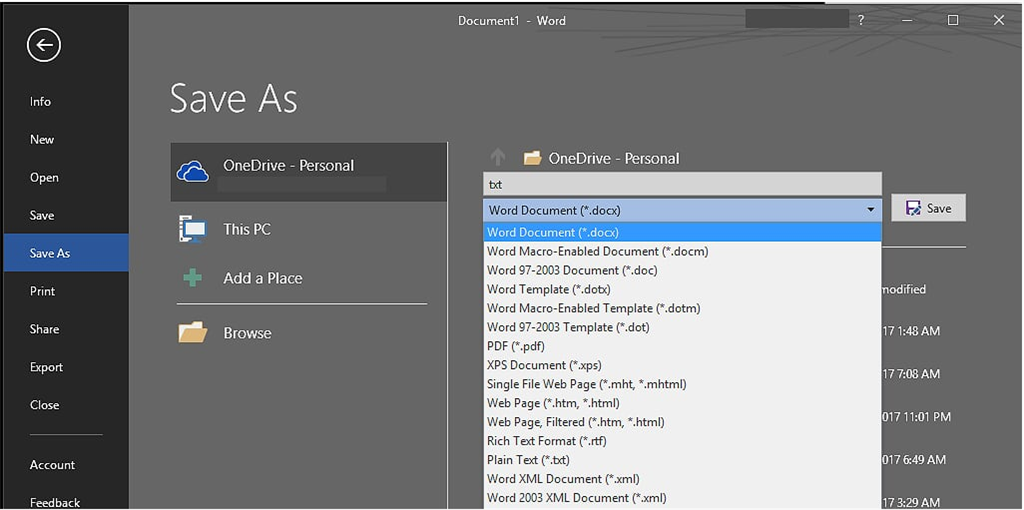Click the Browse folder icon
1024x510 pixels.
(x=192, y=333)
